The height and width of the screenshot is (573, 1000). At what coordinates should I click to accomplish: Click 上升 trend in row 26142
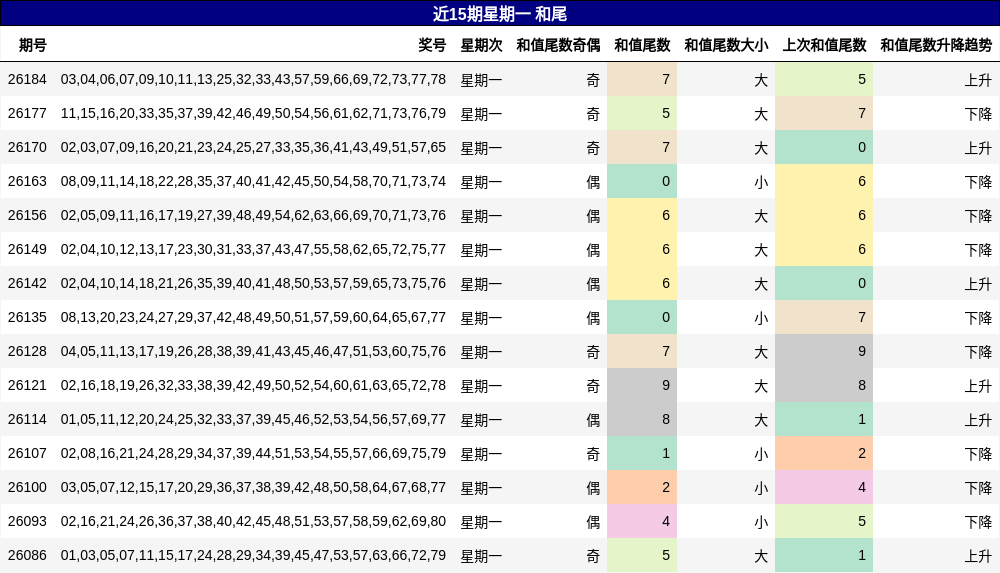pos(978,284)
